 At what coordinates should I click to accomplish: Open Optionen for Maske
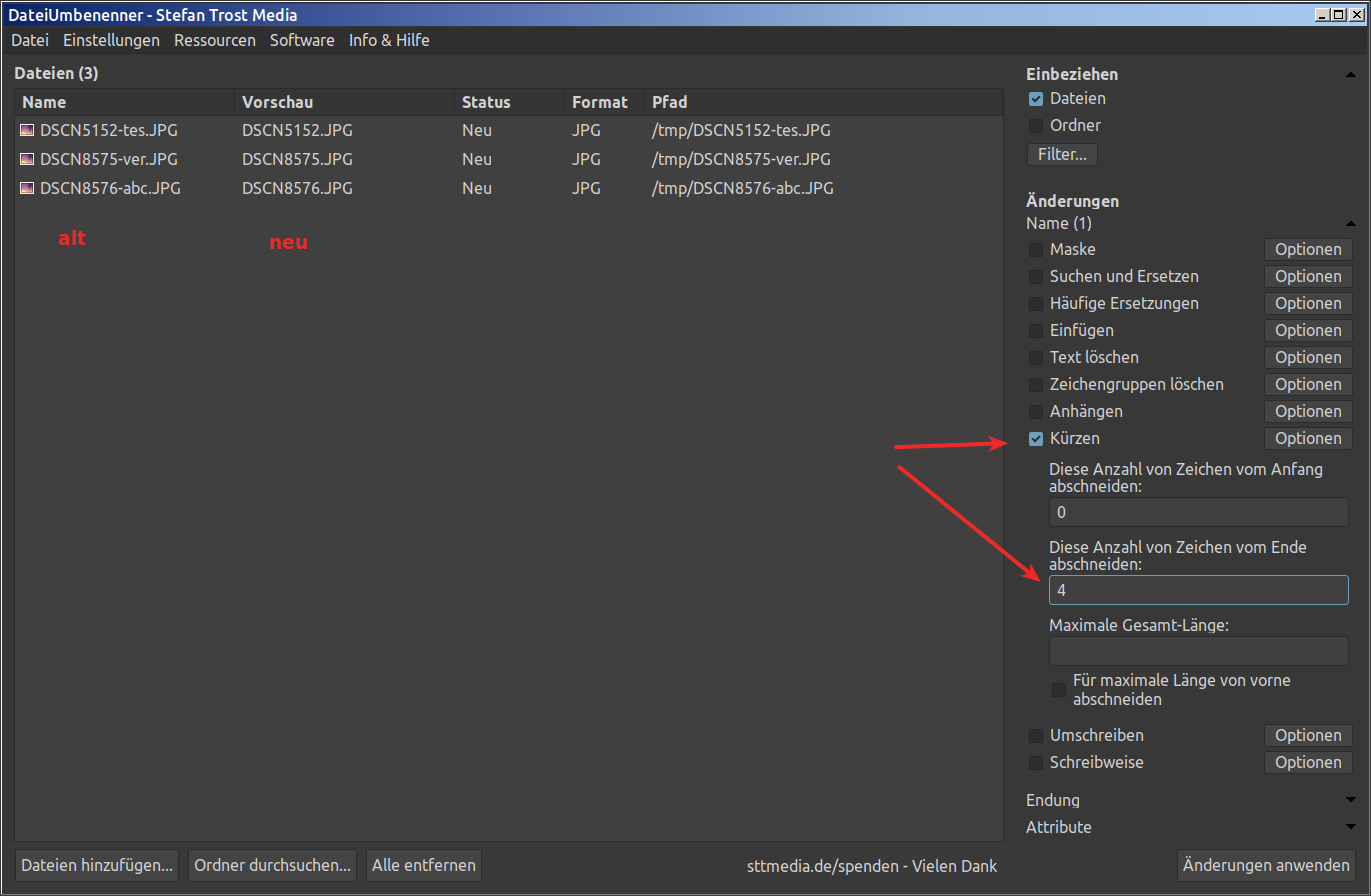tap(1308, 250)
